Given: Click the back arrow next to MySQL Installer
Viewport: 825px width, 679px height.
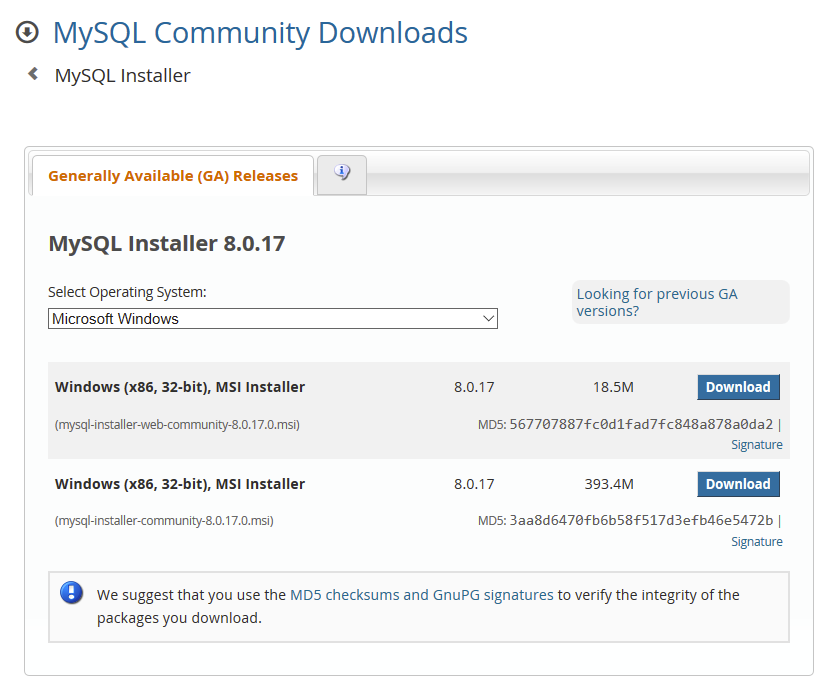Looking at the screenshot, I should (x=33, y=74).
